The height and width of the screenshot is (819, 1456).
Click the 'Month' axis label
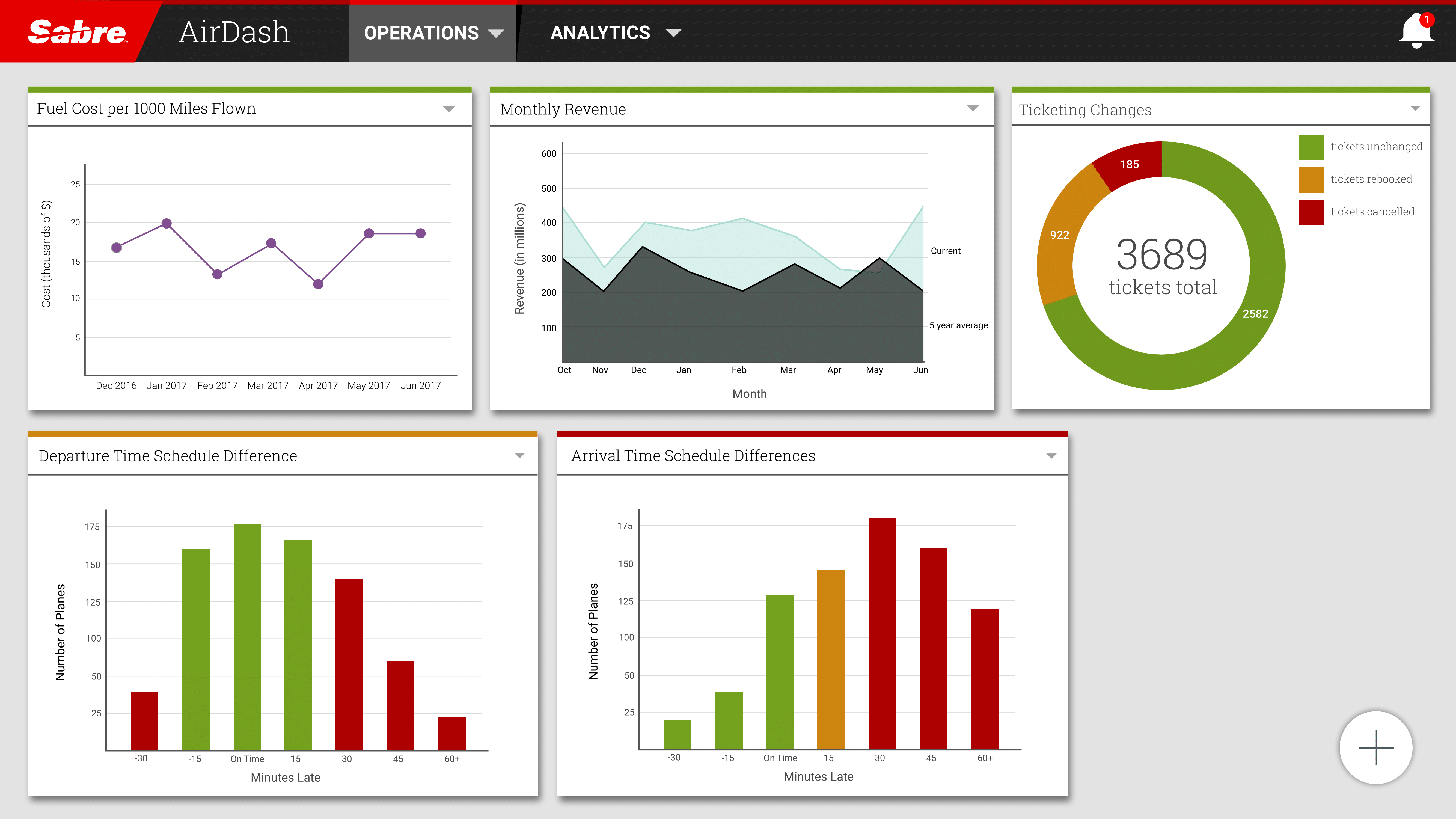(750, 394)
